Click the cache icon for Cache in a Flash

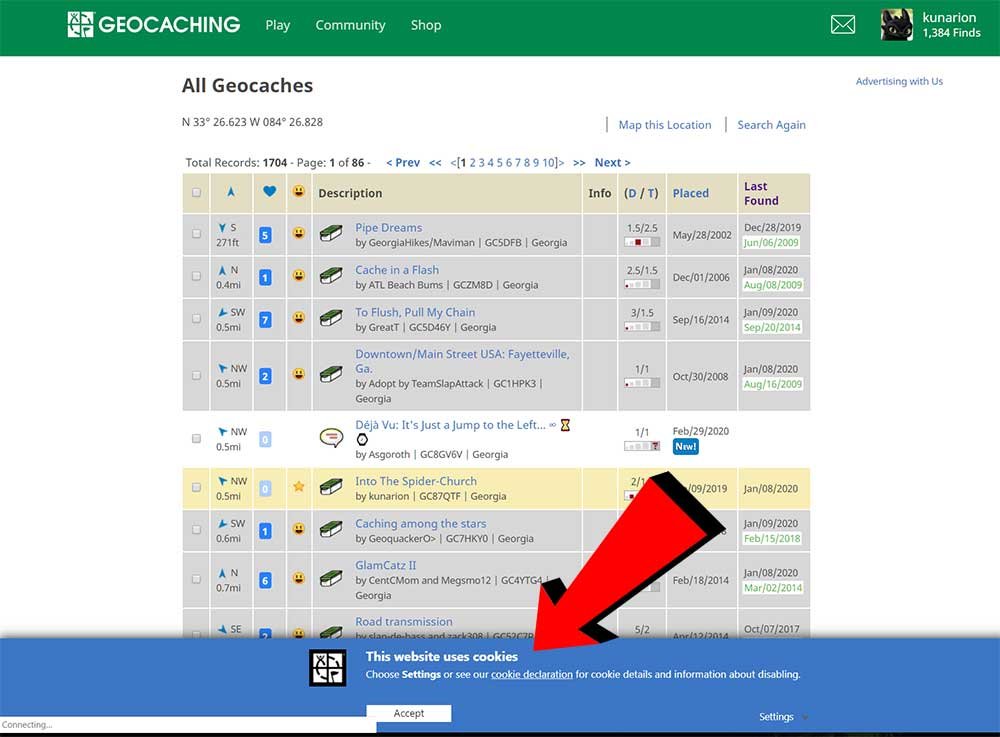pos(331,276)
